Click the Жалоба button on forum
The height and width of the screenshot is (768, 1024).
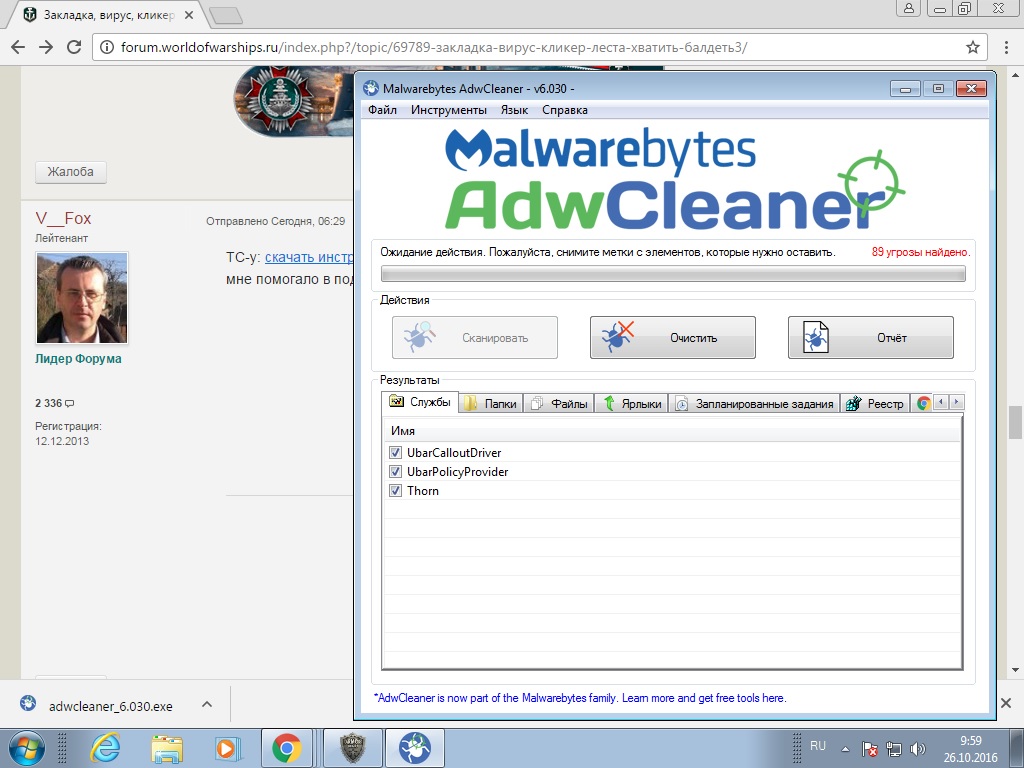71,172
